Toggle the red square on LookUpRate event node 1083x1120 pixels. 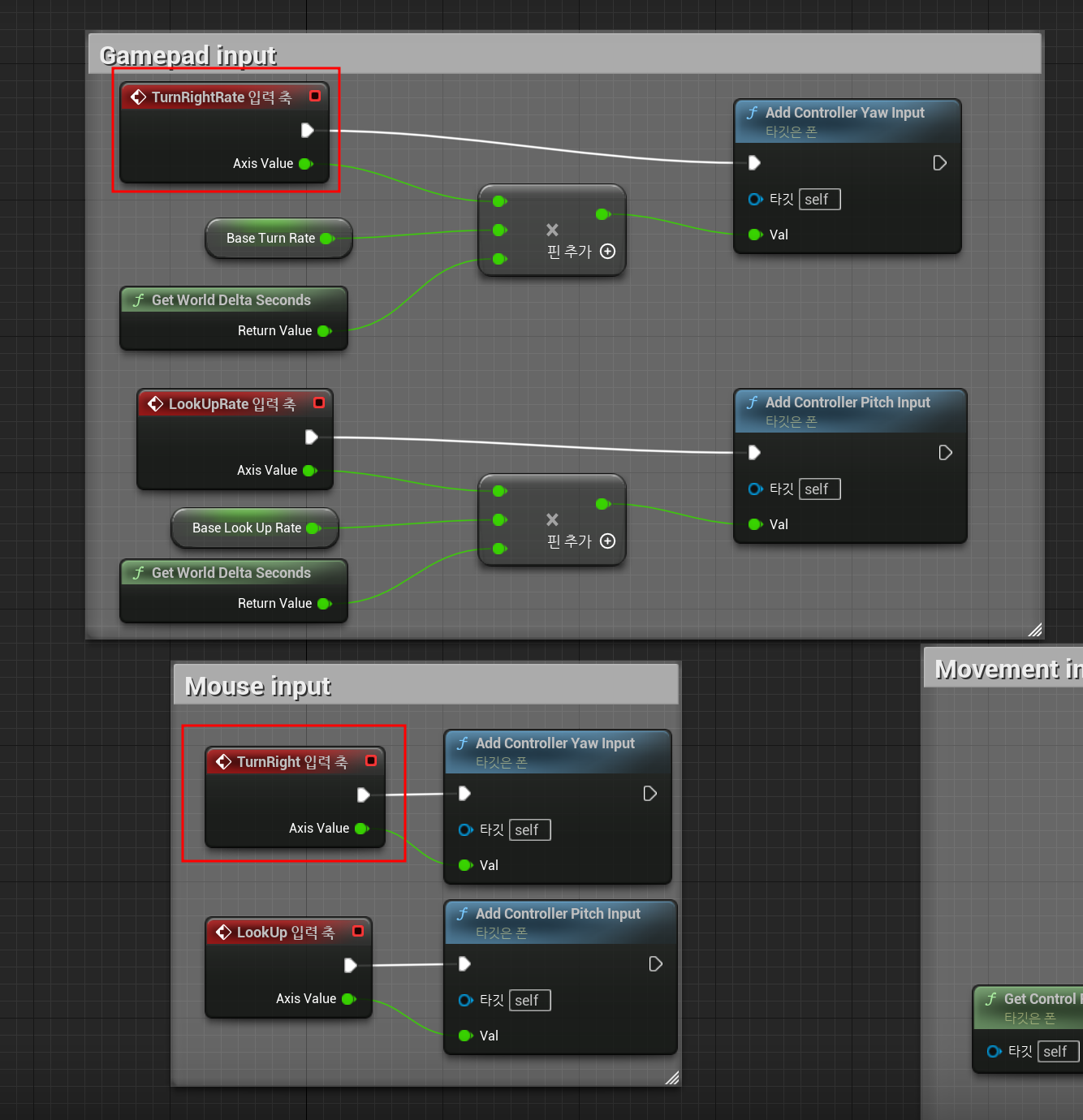(x=319, y=403)
